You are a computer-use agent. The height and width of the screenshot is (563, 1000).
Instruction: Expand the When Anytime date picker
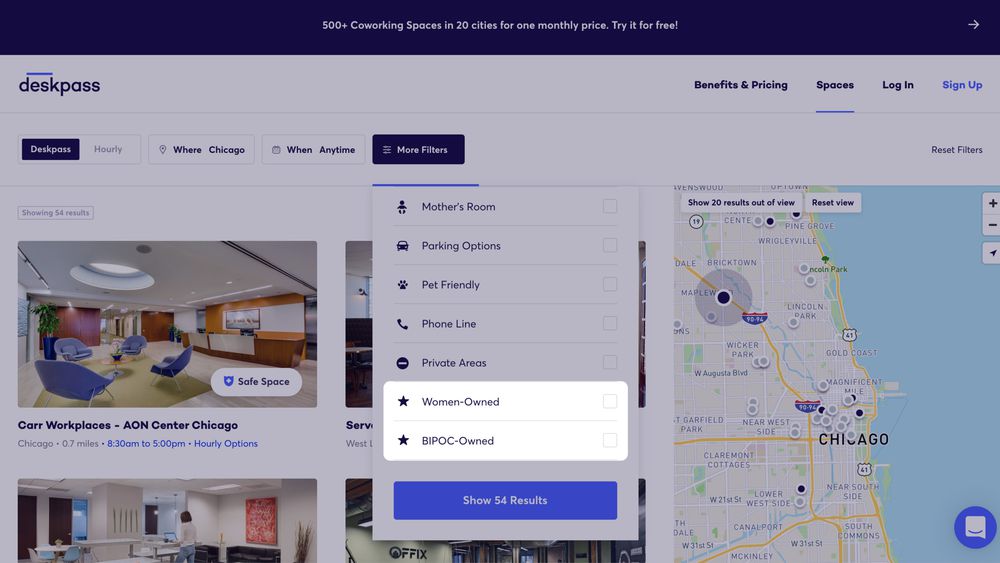click(x=314, y=150)
